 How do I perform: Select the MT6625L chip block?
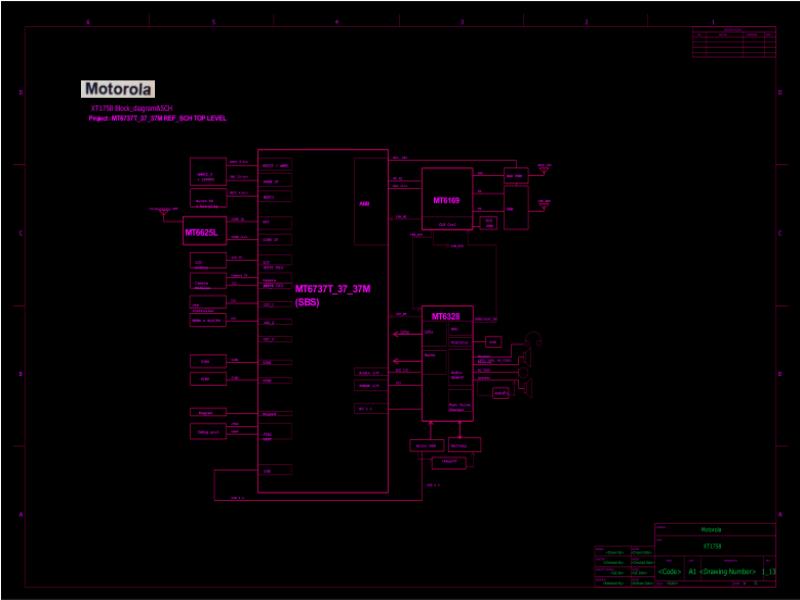[205, 232]
